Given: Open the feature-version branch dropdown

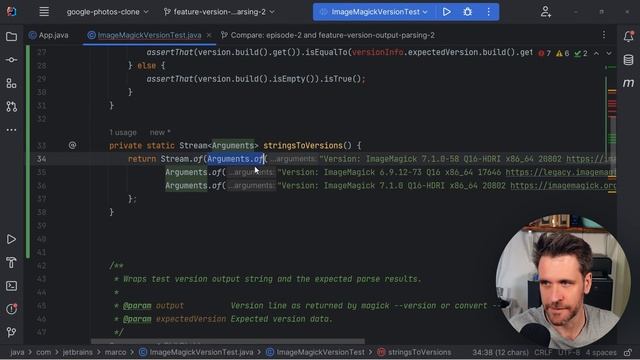Looking at the screenshot, I should coord(219,12).
